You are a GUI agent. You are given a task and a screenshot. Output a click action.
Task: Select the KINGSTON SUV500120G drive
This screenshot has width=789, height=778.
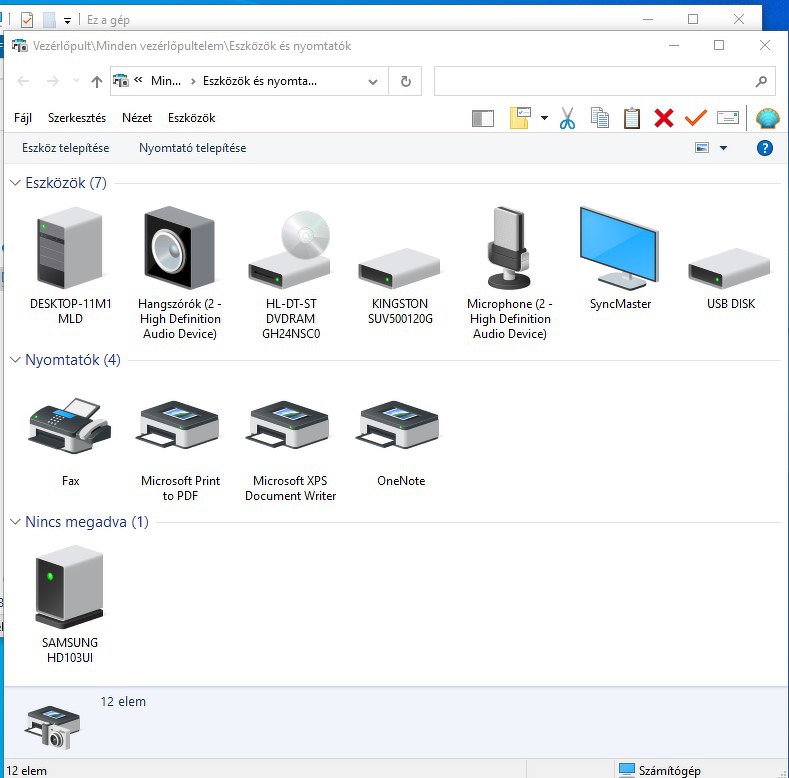pos(400,286)
